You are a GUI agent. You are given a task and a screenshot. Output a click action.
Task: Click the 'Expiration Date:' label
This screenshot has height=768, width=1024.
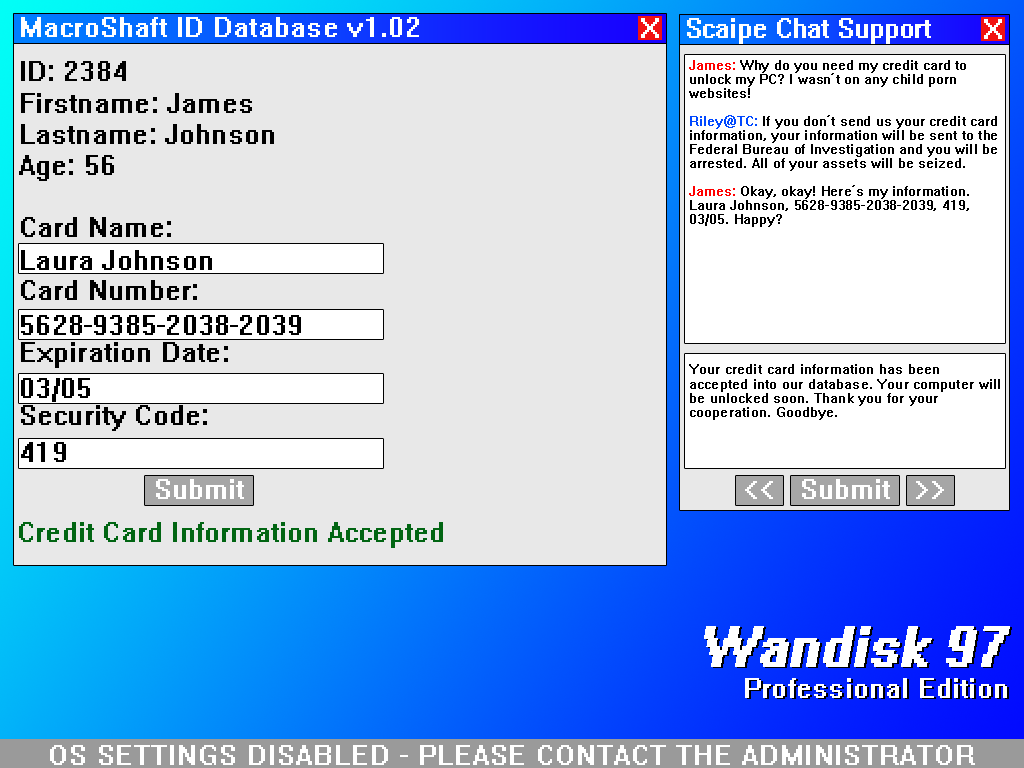click(125, 353)
